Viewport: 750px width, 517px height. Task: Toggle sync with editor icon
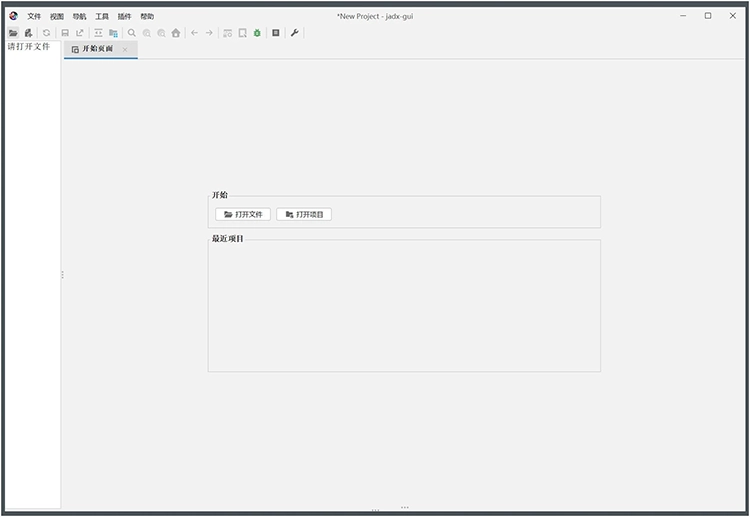[x=98, y=33]
